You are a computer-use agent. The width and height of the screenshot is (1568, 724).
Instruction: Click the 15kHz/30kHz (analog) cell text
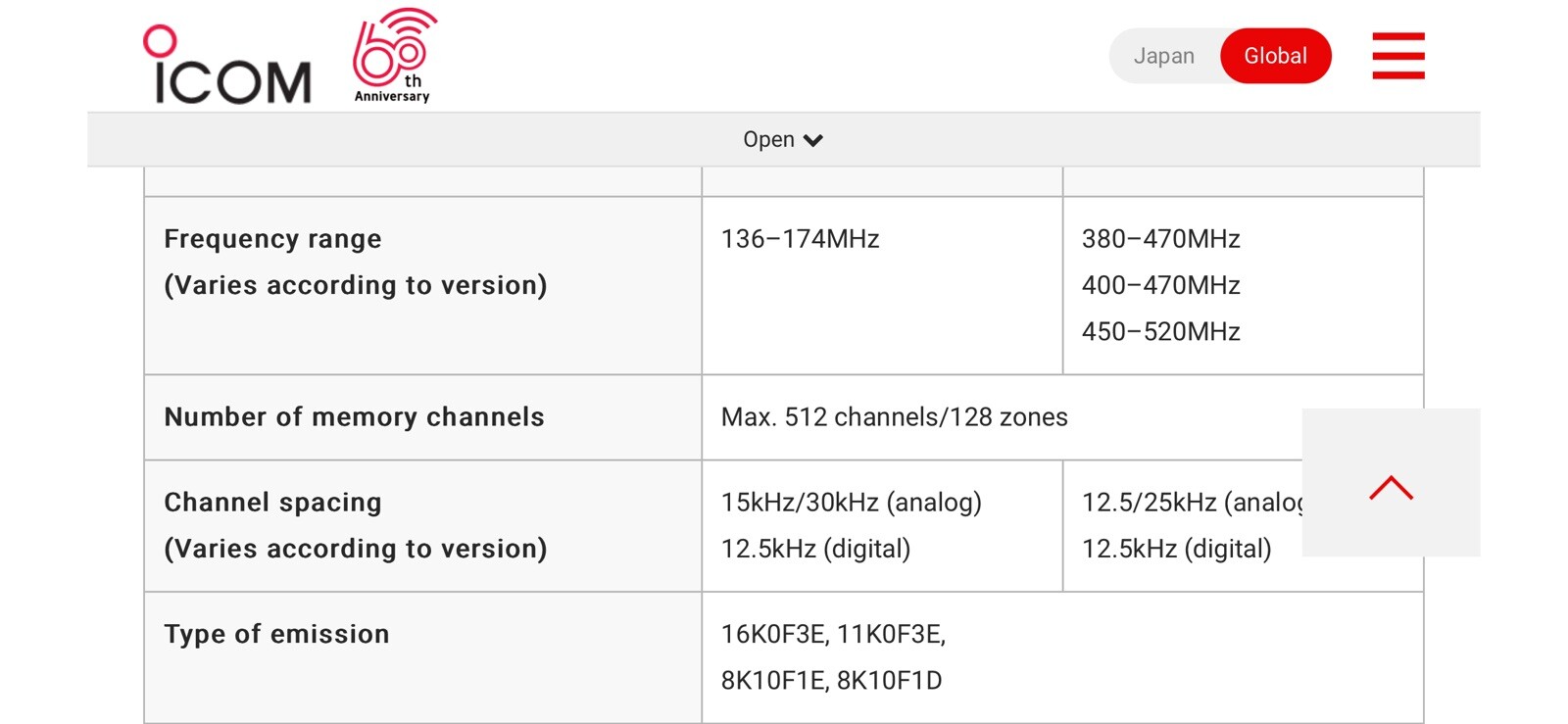point(852,503)
